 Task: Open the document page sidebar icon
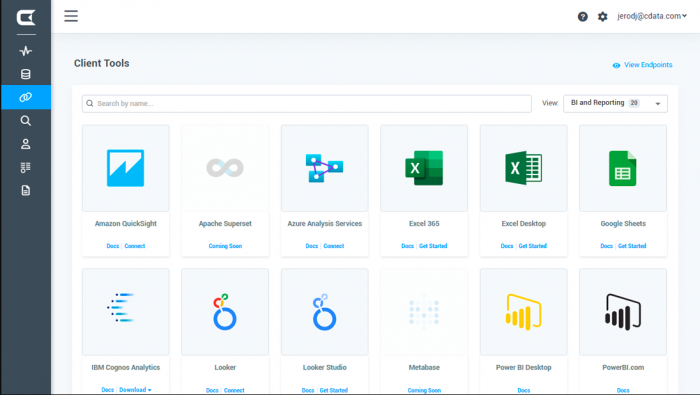coord(25,191)
